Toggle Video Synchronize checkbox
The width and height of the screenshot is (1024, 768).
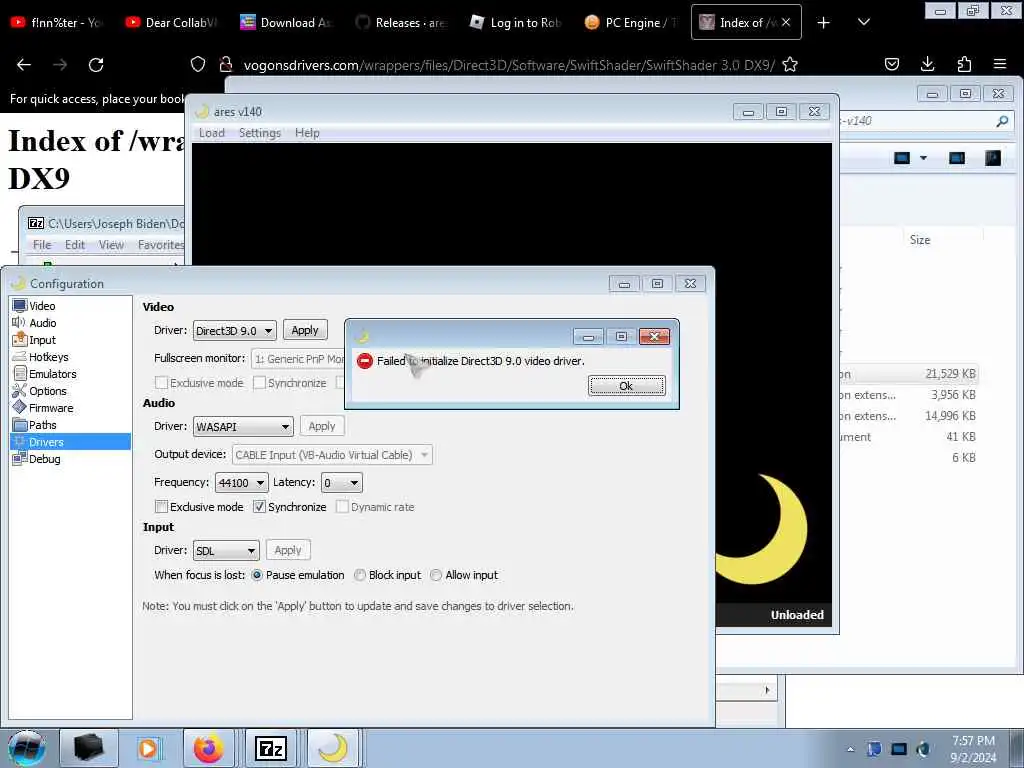tap(259, 383)
